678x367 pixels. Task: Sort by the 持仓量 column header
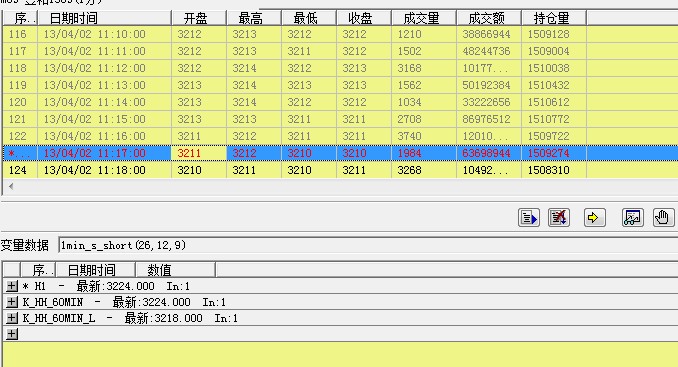click(554, 18)
